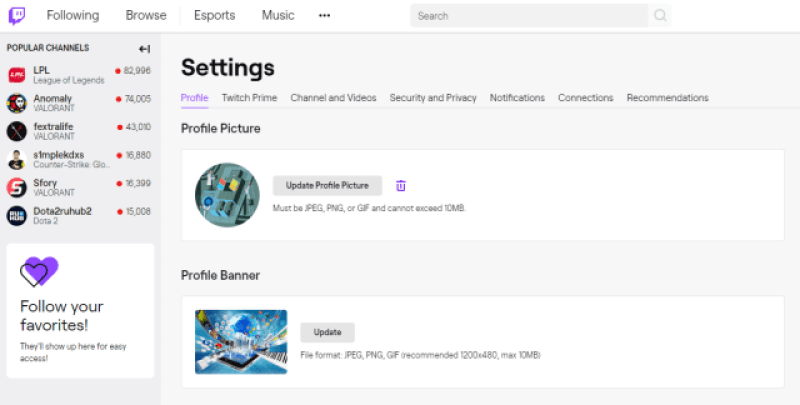Viewport: 800px width, 405px height.
Task: Go to Following in top navigation
Action: 73,15
